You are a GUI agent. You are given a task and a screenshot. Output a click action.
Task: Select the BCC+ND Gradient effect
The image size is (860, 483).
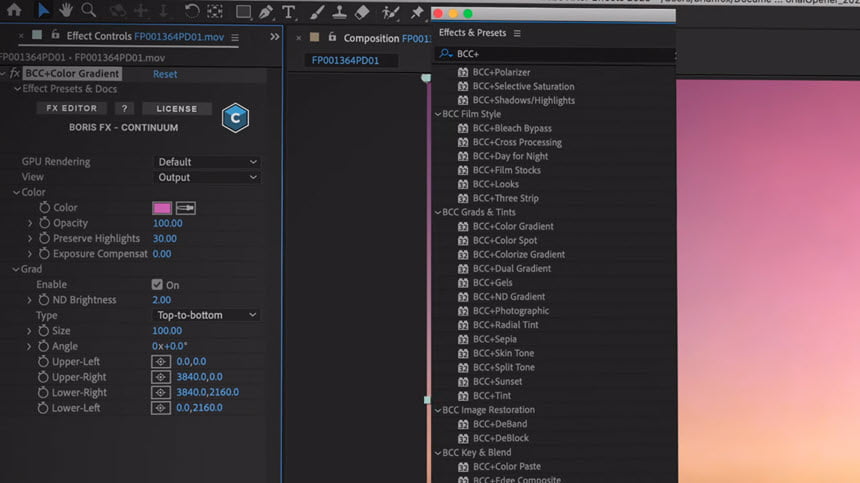pyautogui.click(x=509, y=297)
